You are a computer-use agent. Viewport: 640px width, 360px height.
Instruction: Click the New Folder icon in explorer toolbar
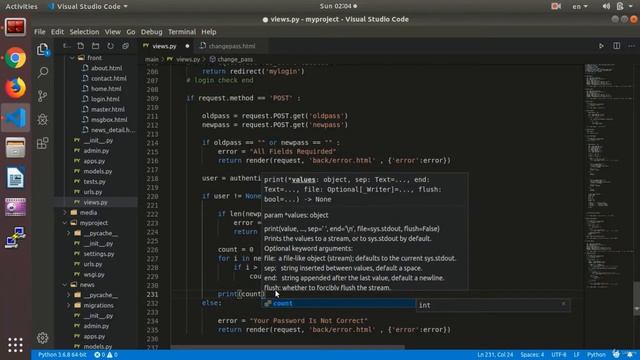tap(96, 46)
